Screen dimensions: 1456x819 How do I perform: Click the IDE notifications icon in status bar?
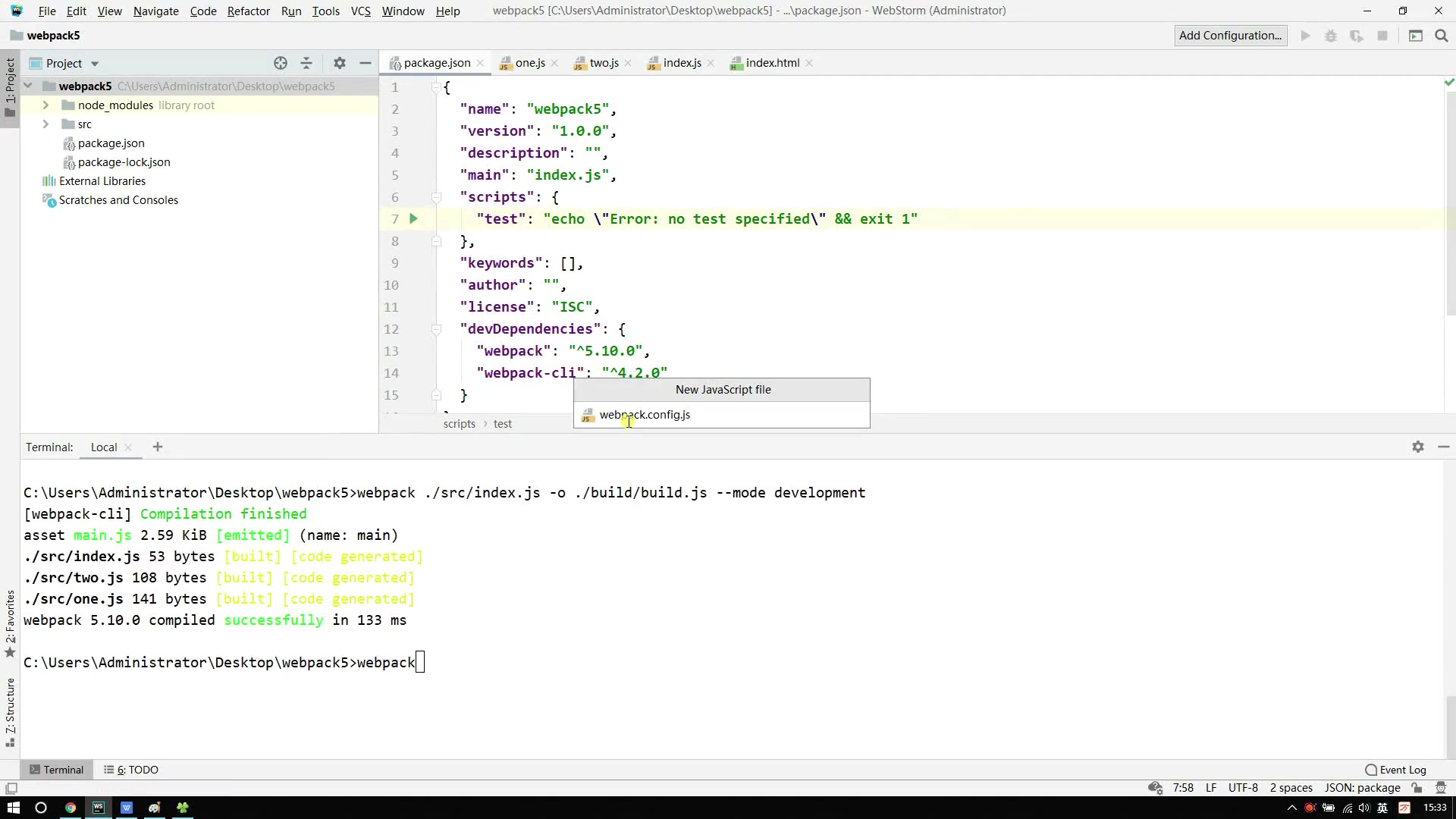[x=1441, y=788]
